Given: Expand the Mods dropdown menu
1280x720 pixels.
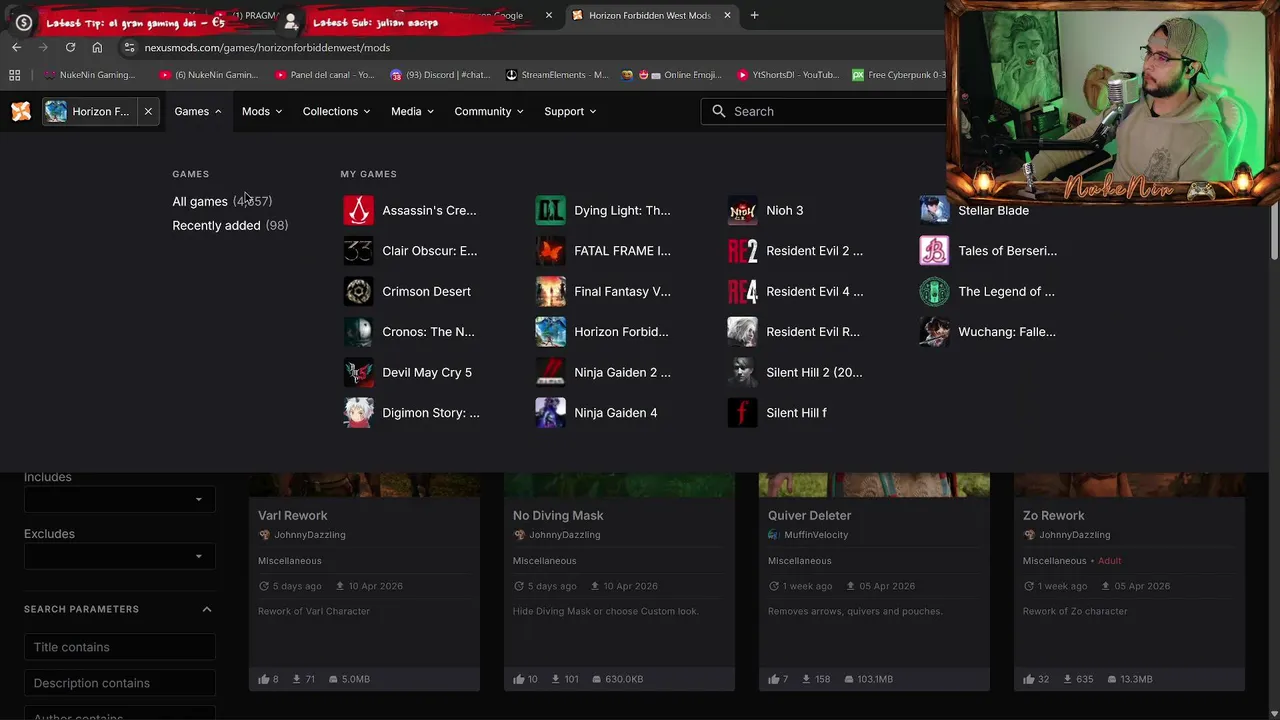Looking at the screenshot, I should click(x=262, y=111).
